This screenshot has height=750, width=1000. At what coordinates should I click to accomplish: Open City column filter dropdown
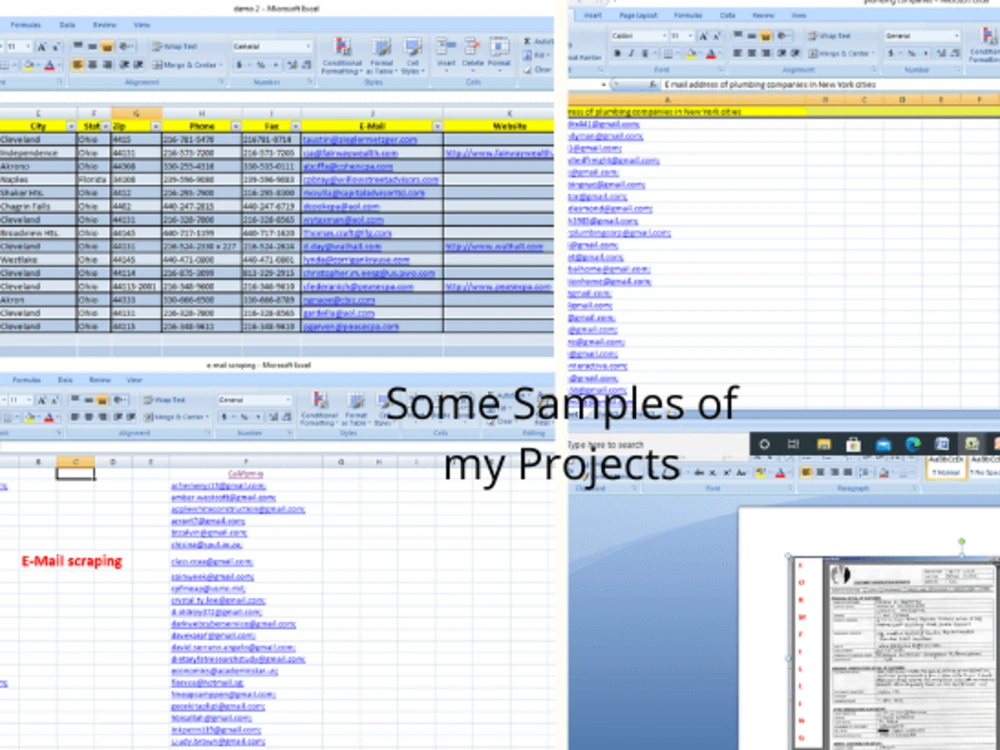71,126
